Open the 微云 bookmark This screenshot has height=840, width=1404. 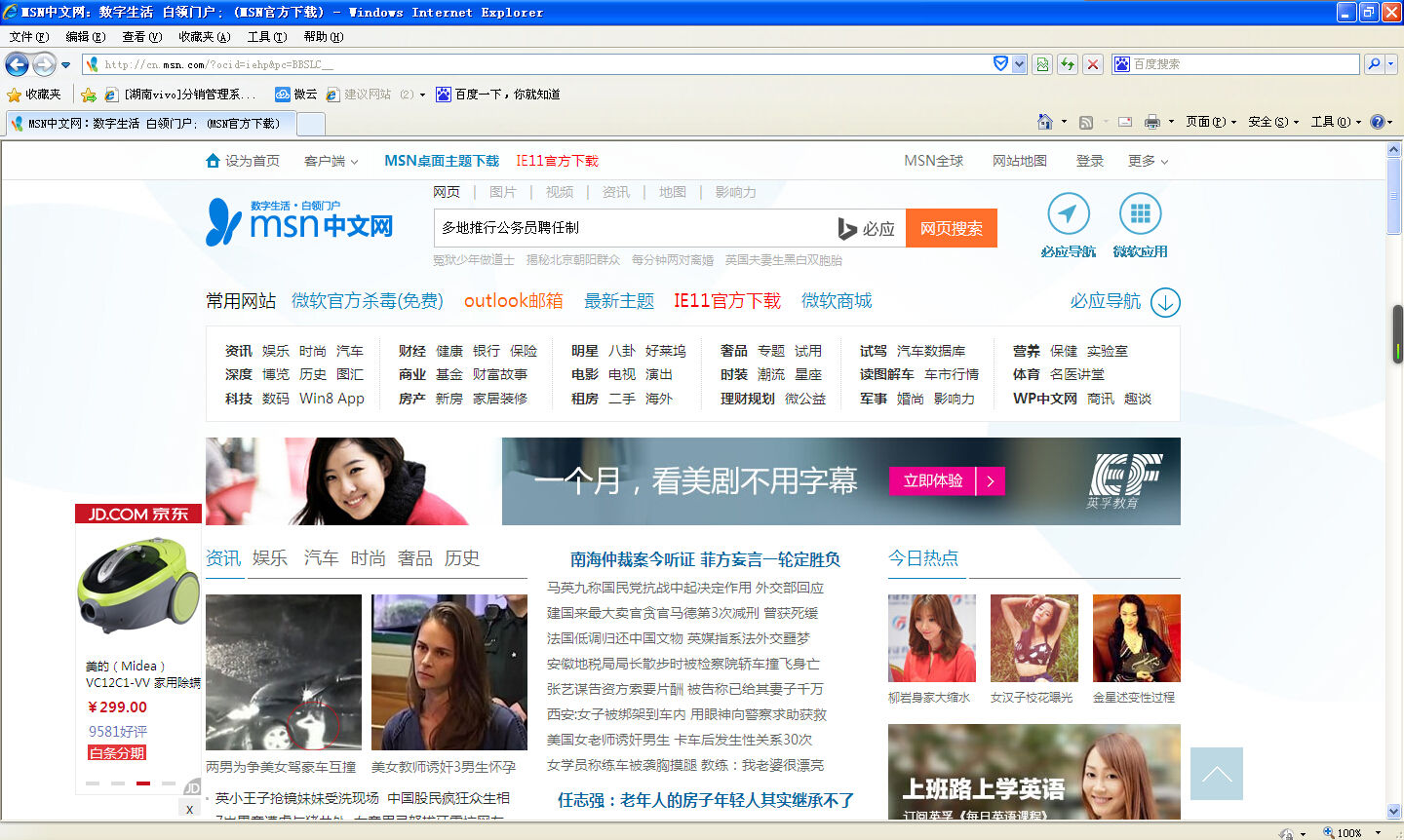tap(295, 95)
